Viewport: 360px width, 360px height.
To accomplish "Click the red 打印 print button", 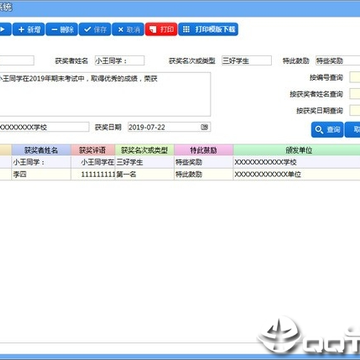I will (161, 29).
